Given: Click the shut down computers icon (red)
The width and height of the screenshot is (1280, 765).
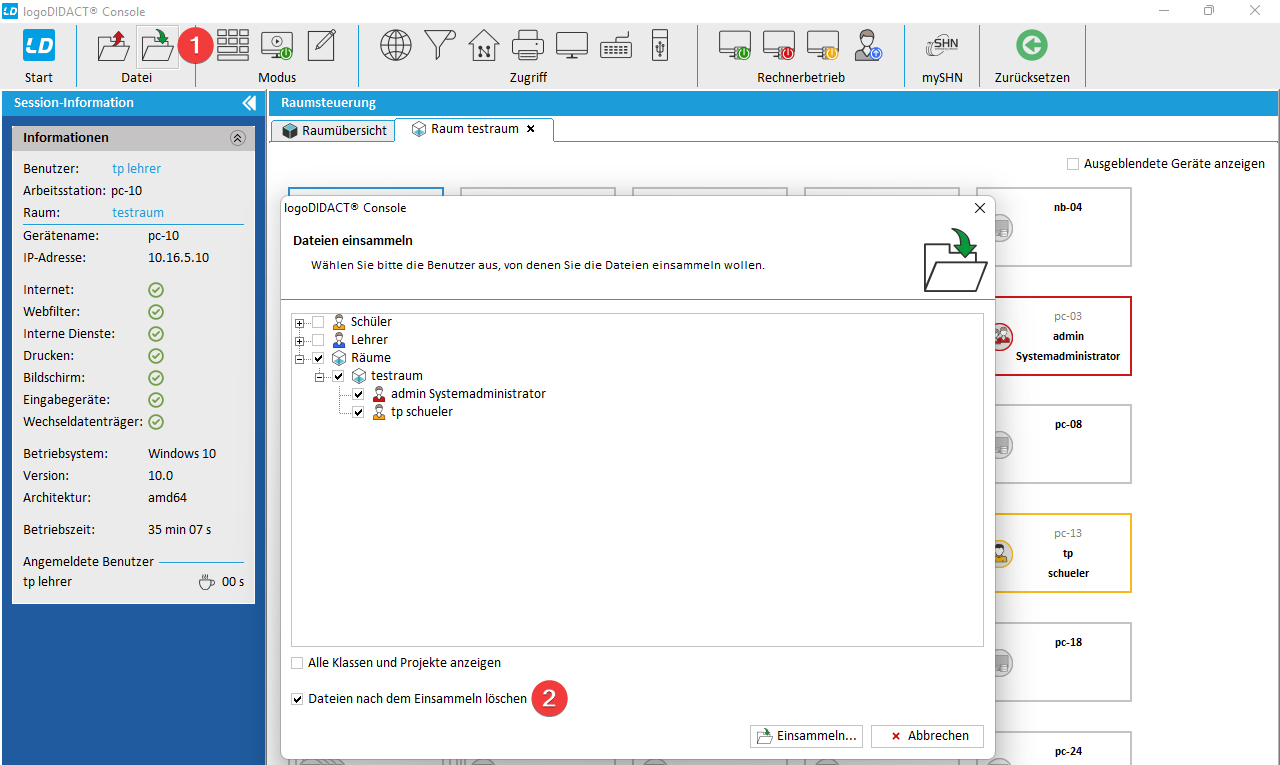Looking at the screenshot, I should [x=779, y=45].
